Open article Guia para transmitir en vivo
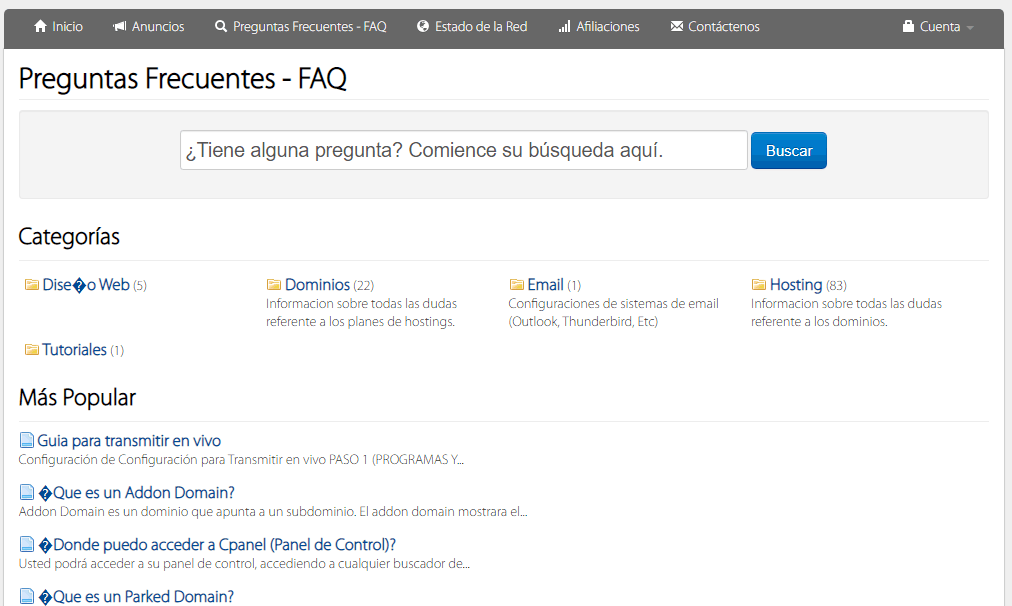The width and height of the screenshot is (1012, 606). coord(129,441)
